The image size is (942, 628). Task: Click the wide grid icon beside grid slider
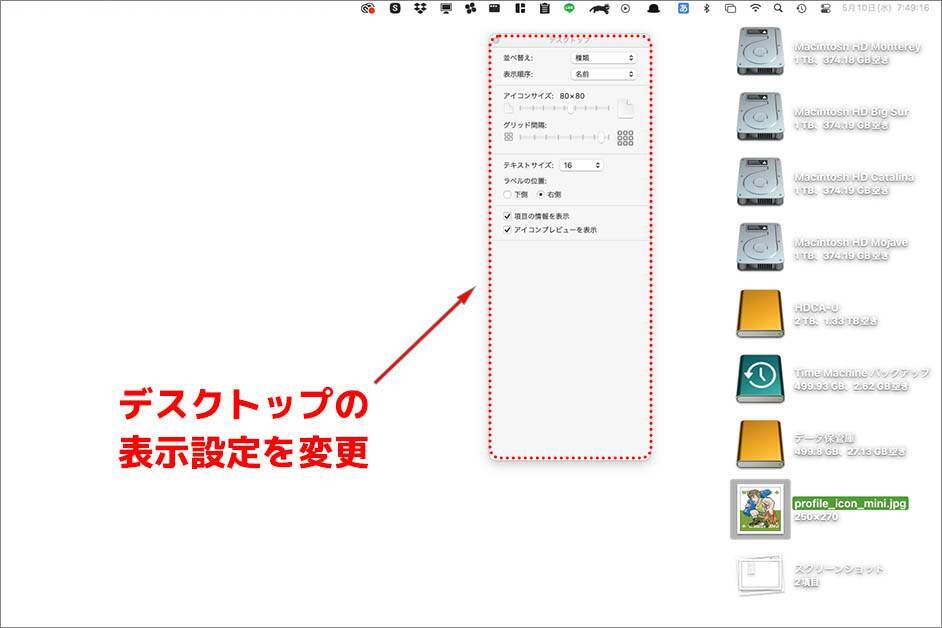click(x=625, y=138)
